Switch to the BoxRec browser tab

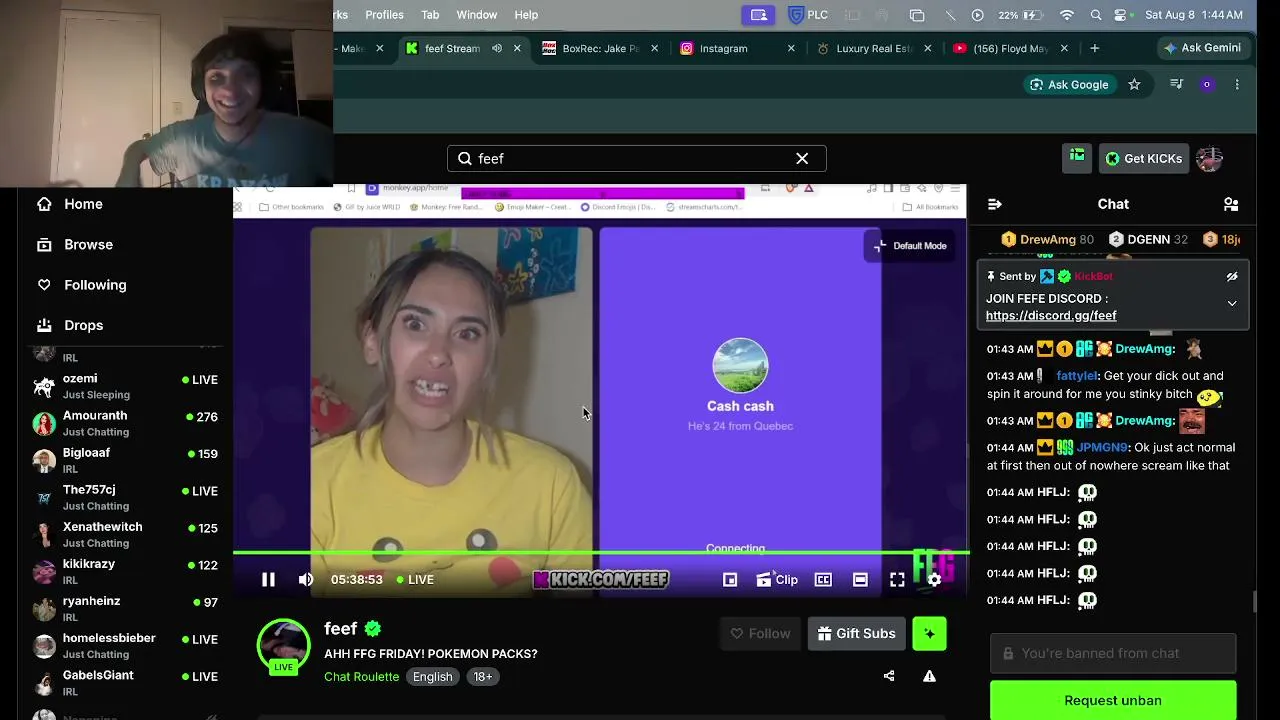tap(600, 48)
